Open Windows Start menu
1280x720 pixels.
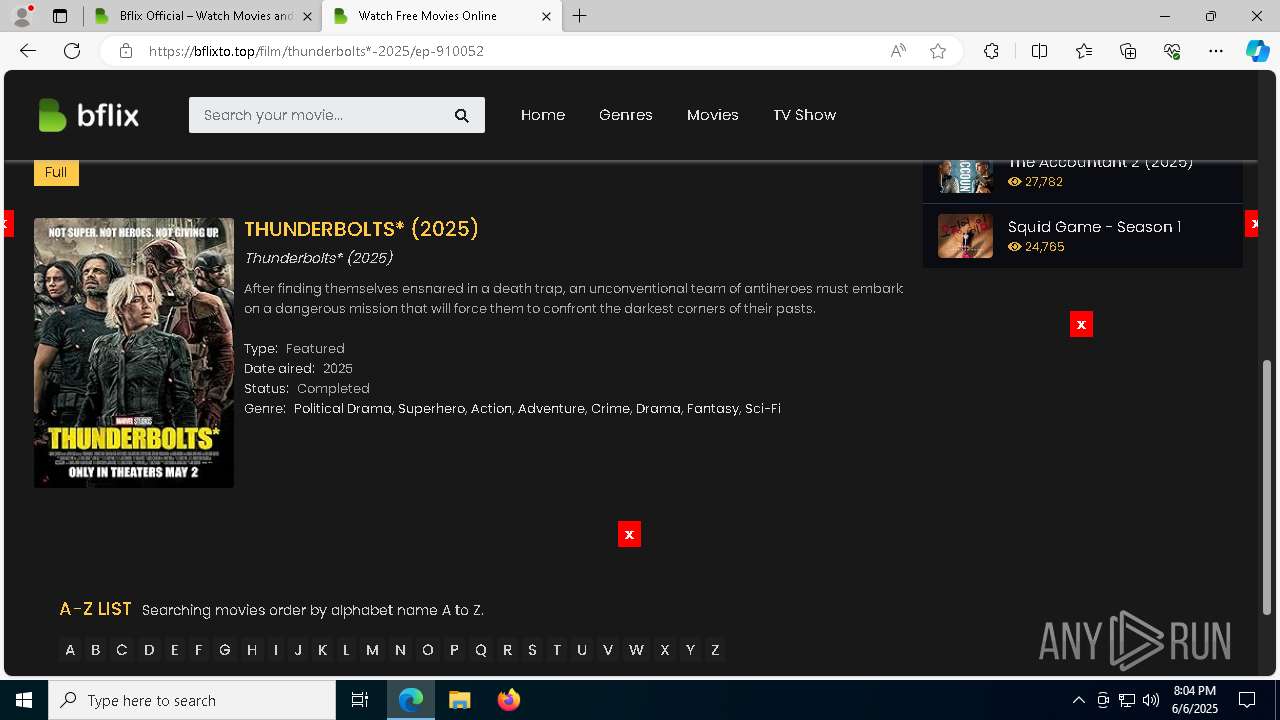(24, 700)
